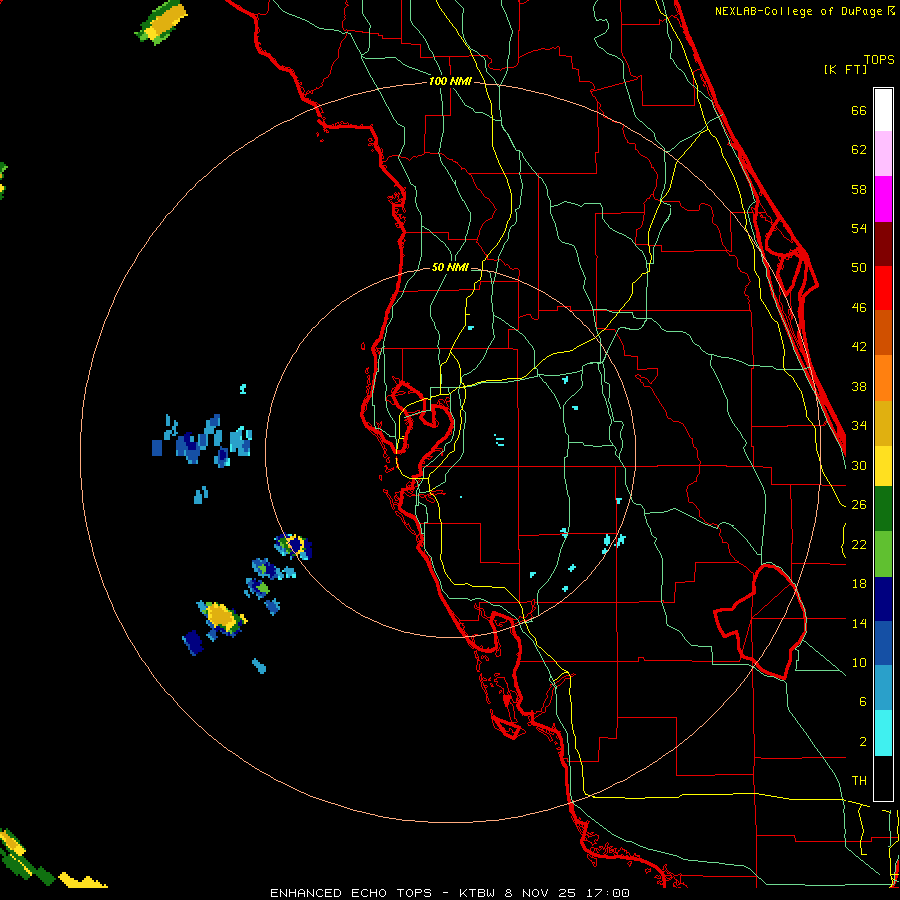Click the "NEXLAB-College of DuPage" credit text

click(x=800, y=11)
